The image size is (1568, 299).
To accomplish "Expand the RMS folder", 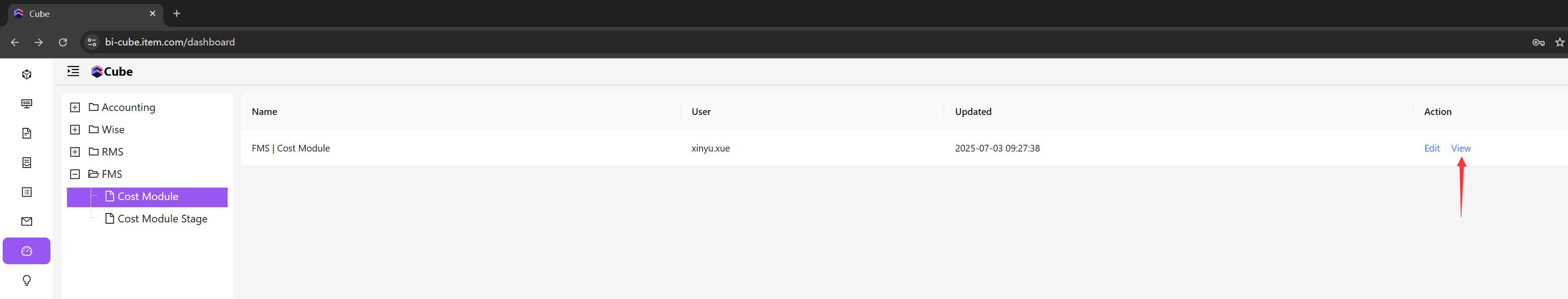I will point(75,152).
